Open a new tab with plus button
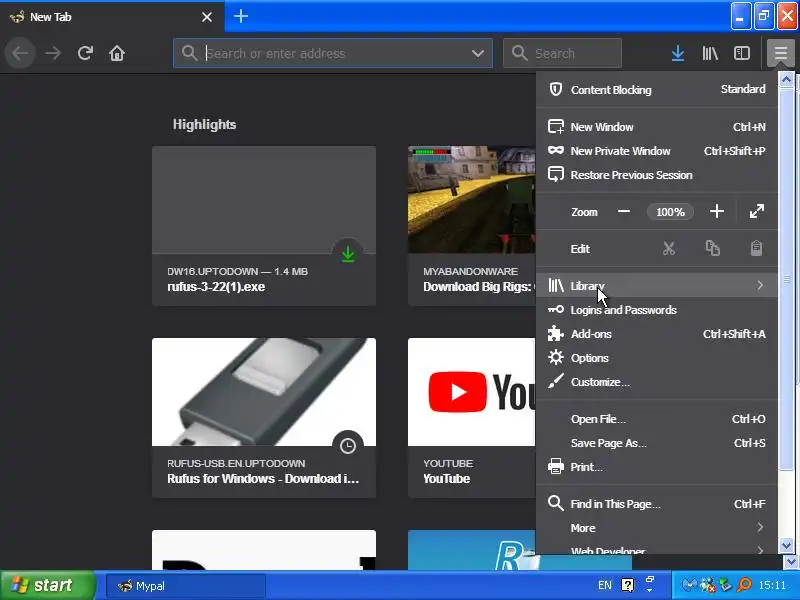 241,16
